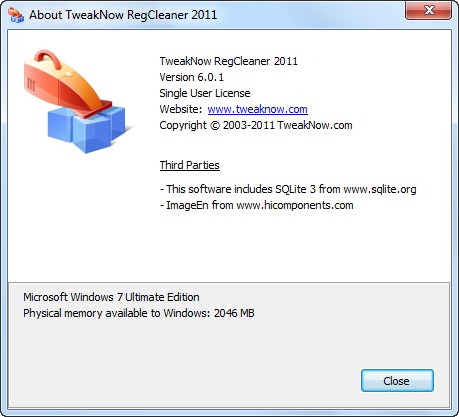Click the www.sqlite.org text

380,189
